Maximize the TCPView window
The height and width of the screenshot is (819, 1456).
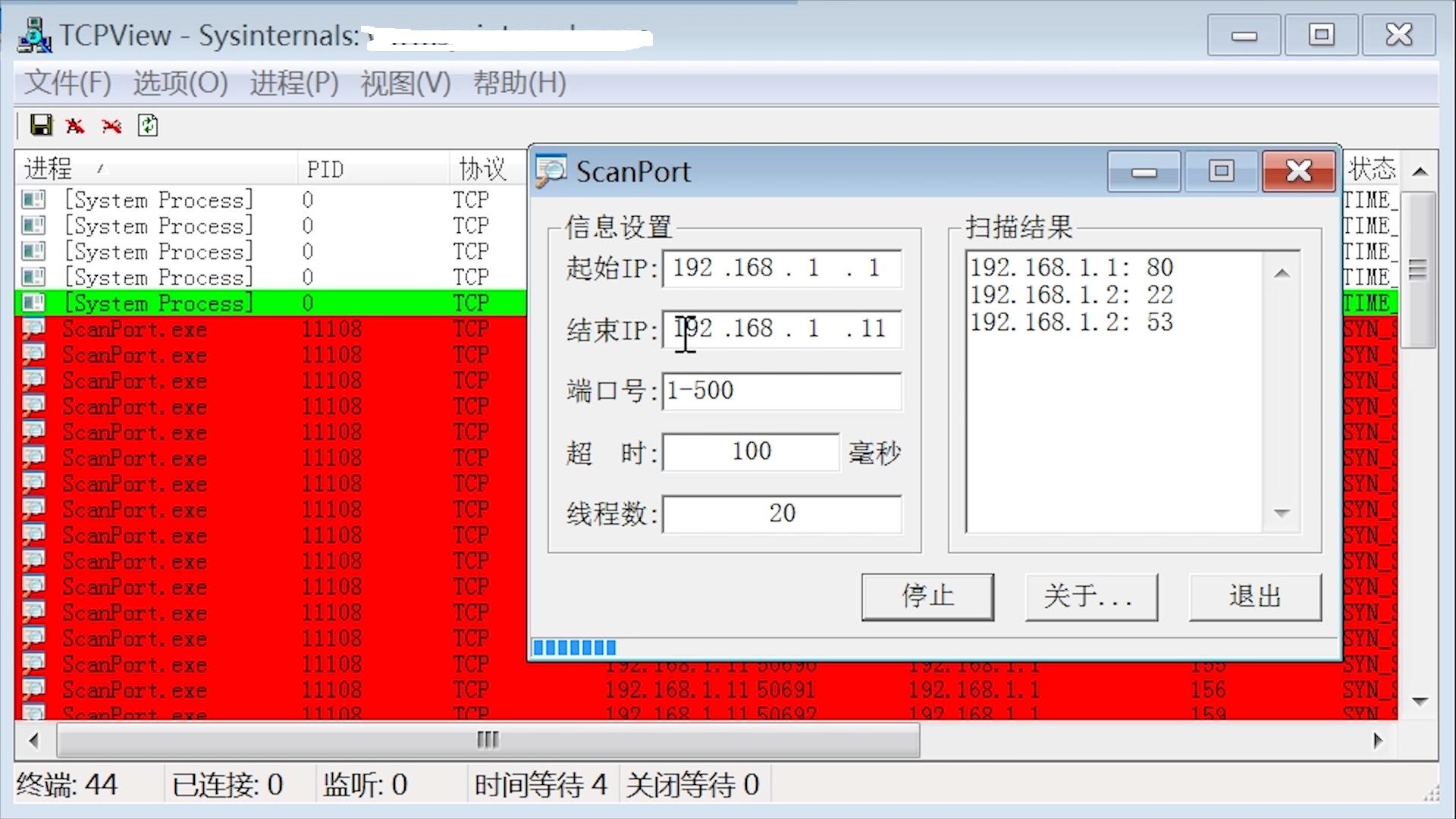coord(1321,35)
